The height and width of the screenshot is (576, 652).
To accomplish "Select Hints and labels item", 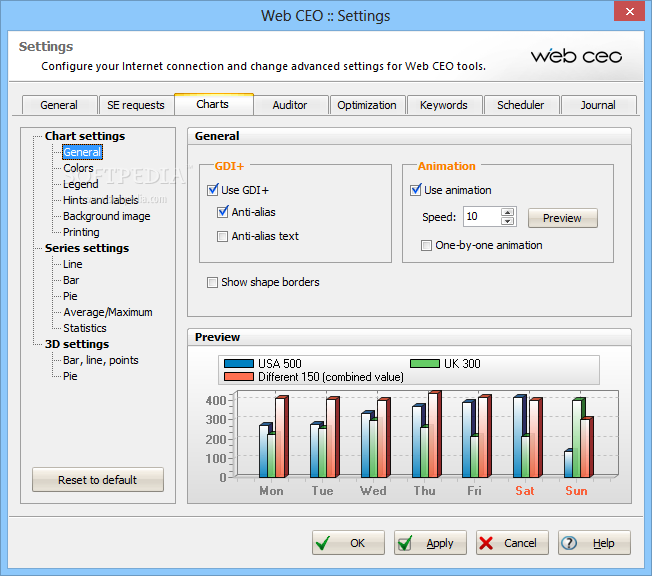I will click(101, 200).
